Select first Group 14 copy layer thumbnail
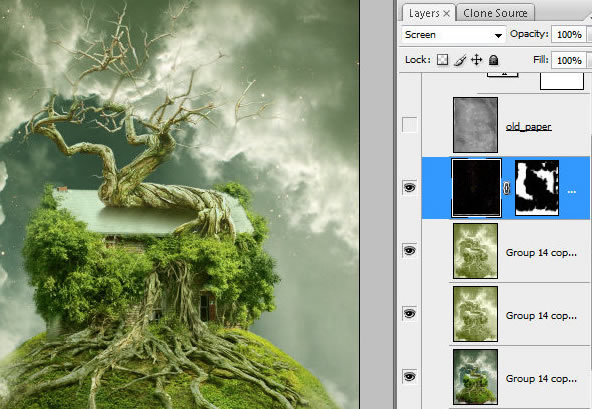 coord(475,251)
